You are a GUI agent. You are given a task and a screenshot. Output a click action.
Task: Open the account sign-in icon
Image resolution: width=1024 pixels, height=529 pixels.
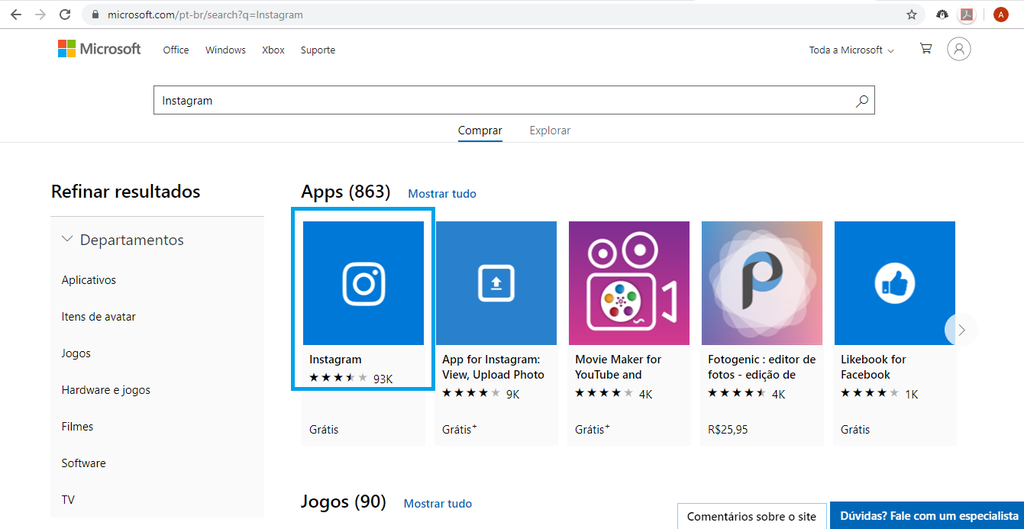(959, 49)
